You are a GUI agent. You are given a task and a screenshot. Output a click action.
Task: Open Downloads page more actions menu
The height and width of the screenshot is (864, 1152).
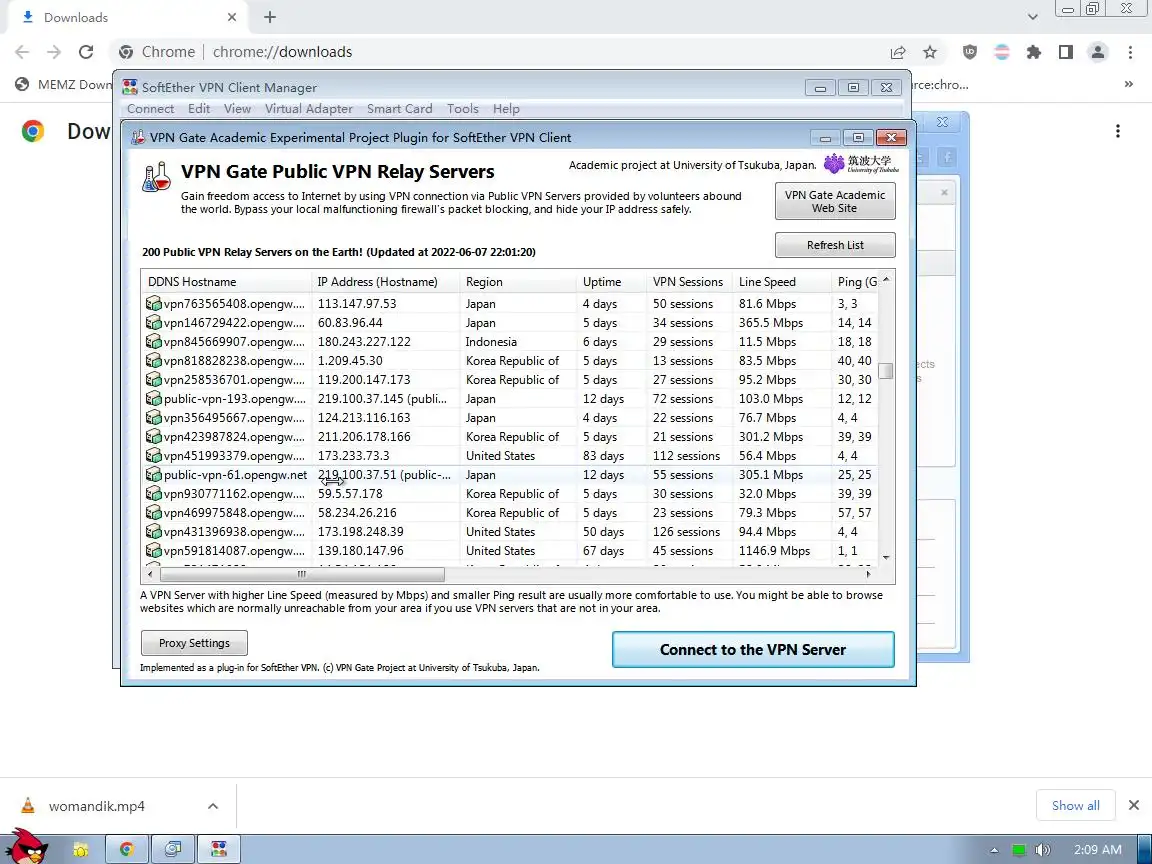[x=1117, y=132]
